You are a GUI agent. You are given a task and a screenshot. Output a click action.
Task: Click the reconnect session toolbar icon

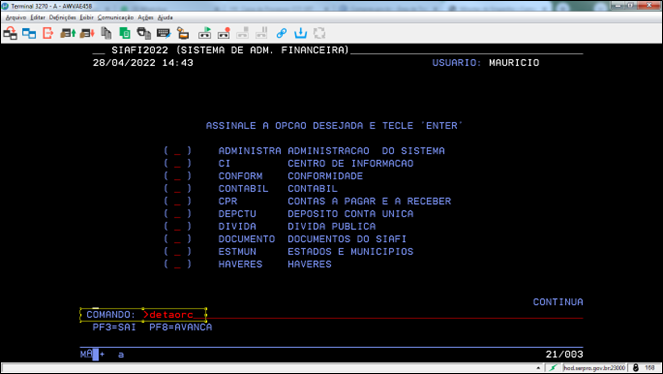[x=10, y=33]
